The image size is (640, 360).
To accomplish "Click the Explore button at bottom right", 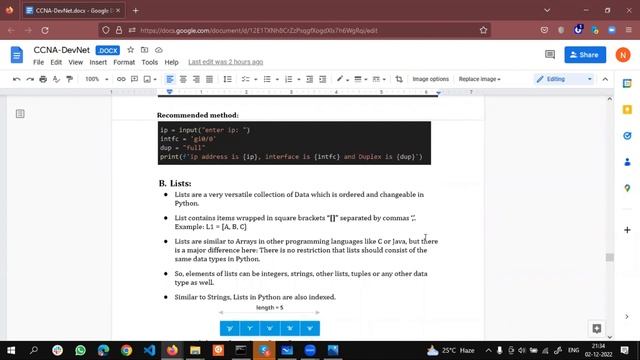I will (597, 328).
